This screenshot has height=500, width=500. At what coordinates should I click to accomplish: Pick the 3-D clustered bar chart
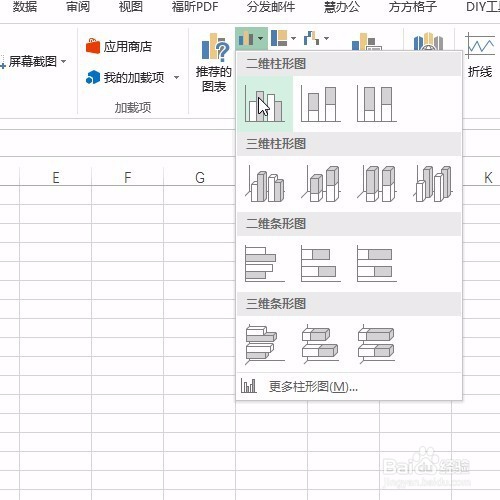[265, 344]
